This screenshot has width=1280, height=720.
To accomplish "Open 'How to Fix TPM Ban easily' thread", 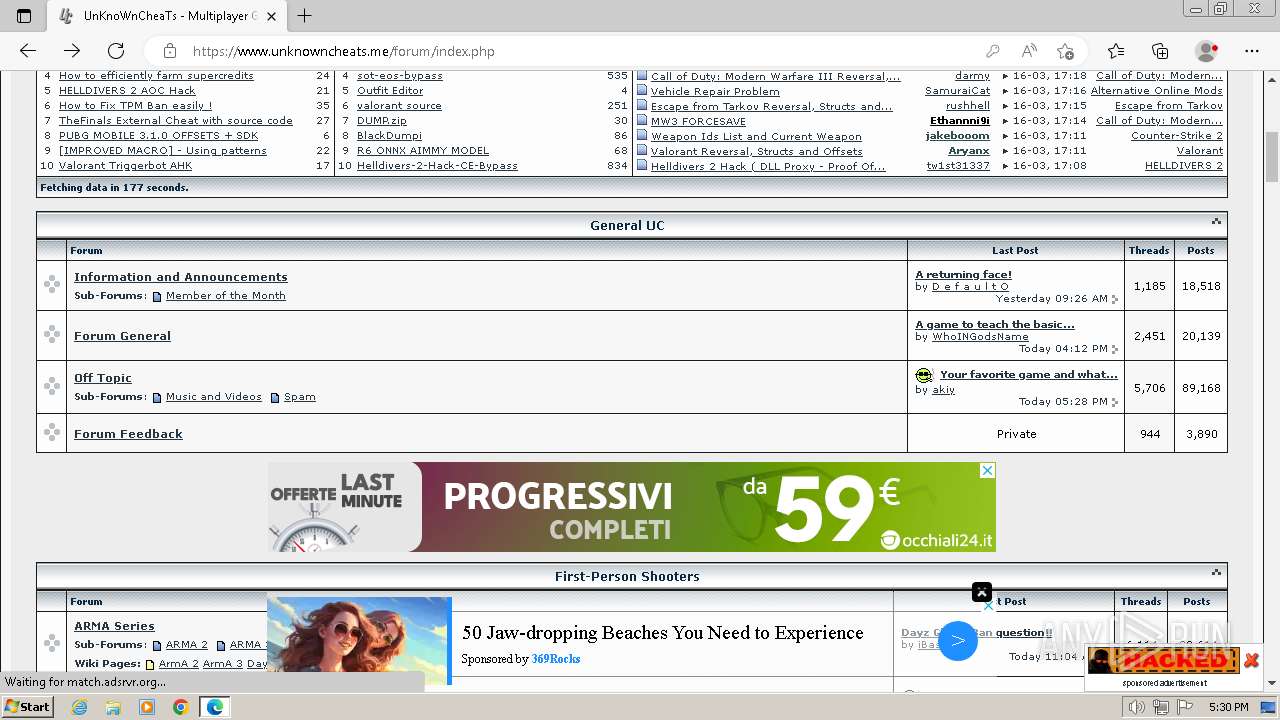I will click(x=135, y=106).
